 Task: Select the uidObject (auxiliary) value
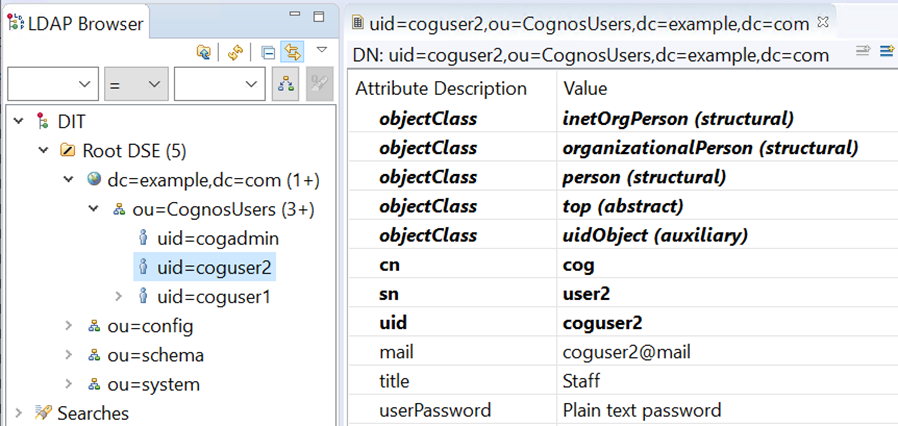click(655, 235)
